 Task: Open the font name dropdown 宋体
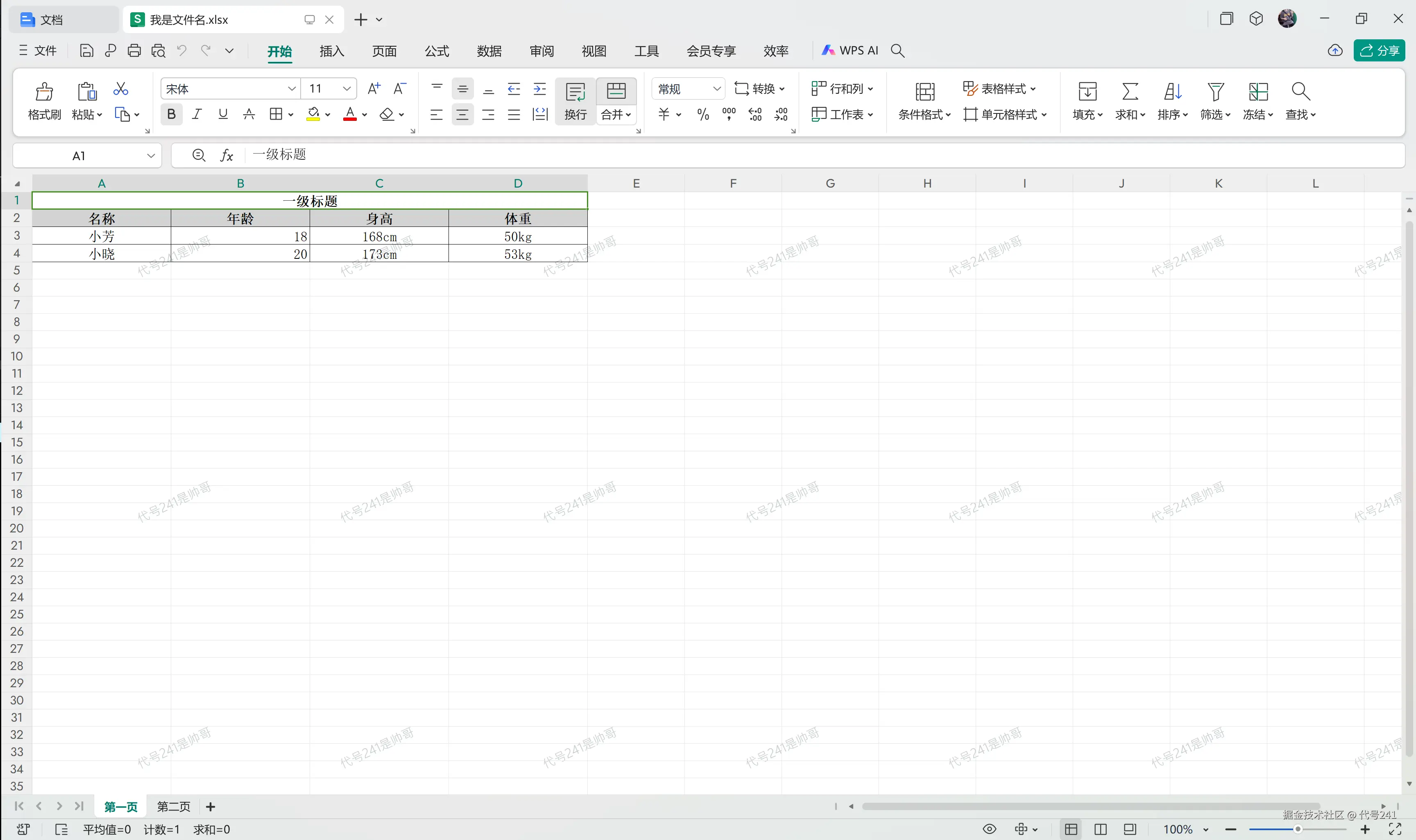click(292, 89)
